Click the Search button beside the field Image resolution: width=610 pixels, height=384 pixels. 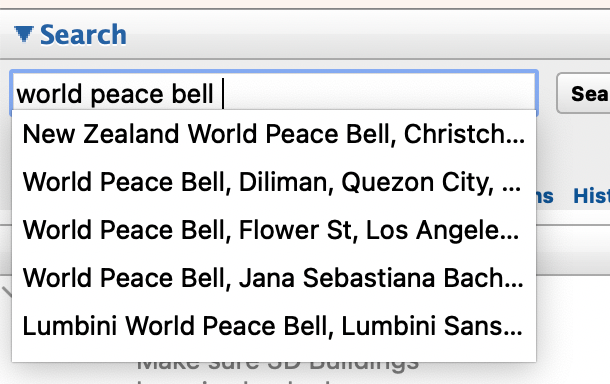[584, 93]
